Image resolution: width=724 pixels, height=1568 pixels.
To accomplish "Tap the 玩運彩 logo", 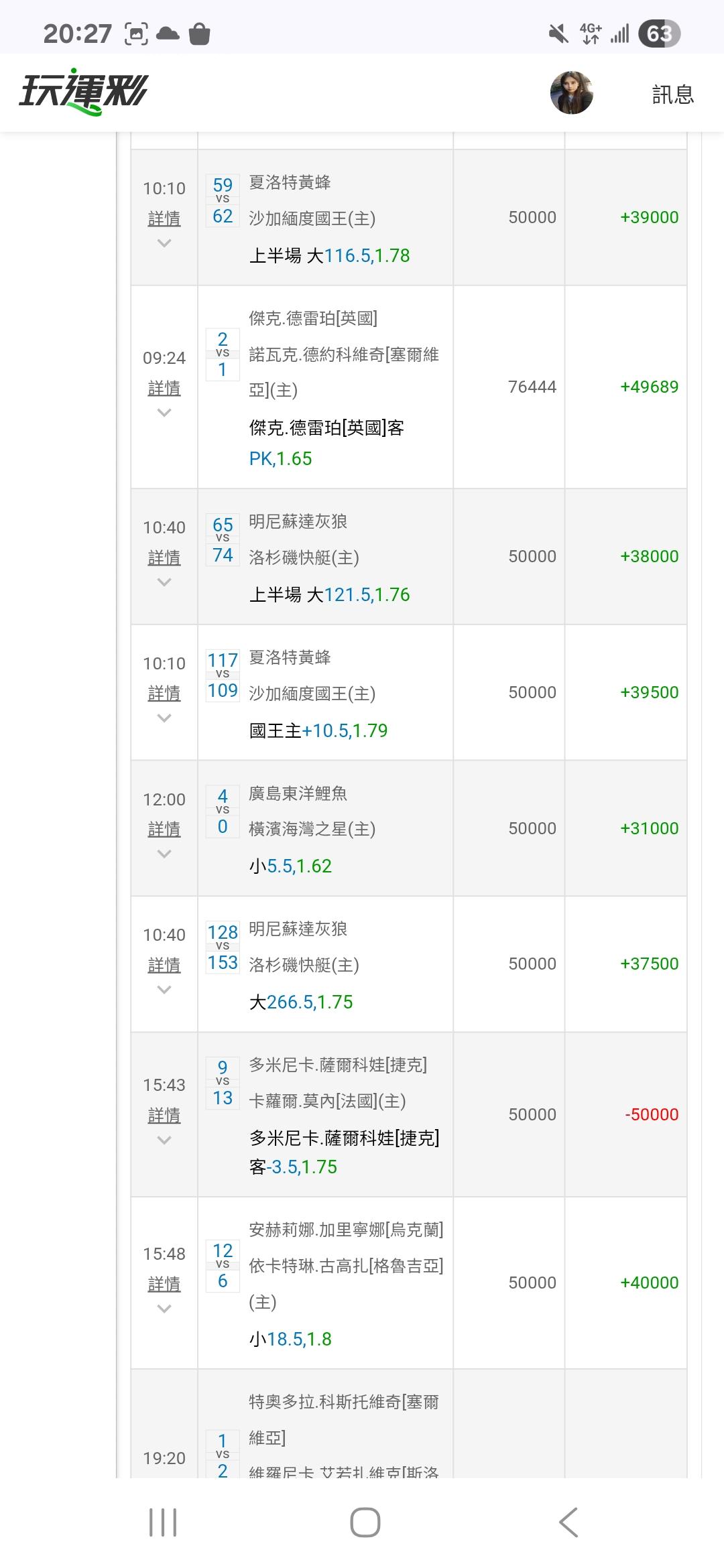I will tap(83, 92).
